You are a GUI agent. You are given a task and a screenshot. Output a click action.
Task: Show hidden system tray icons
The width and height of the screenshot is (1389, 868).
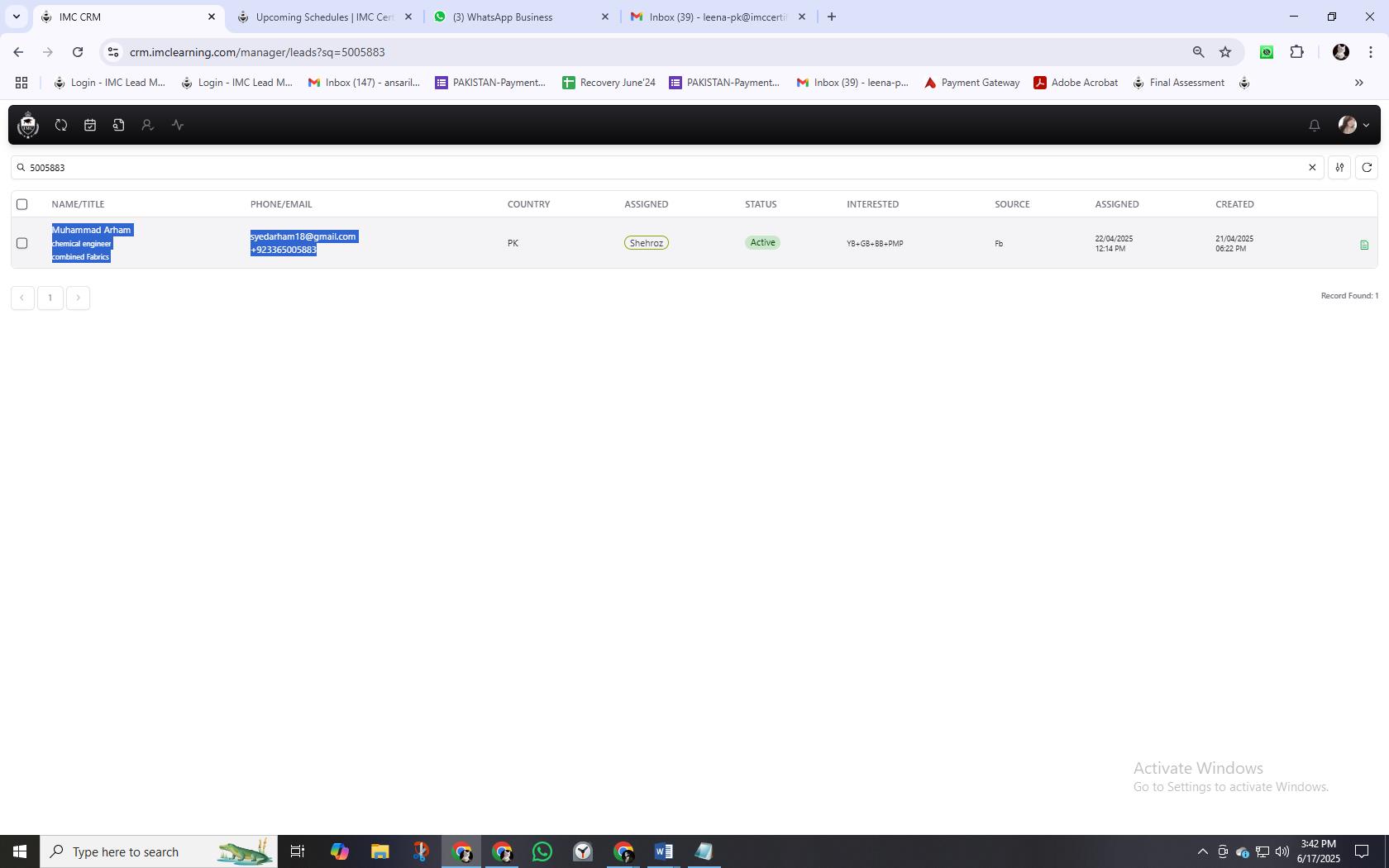tap(1203, 851)
